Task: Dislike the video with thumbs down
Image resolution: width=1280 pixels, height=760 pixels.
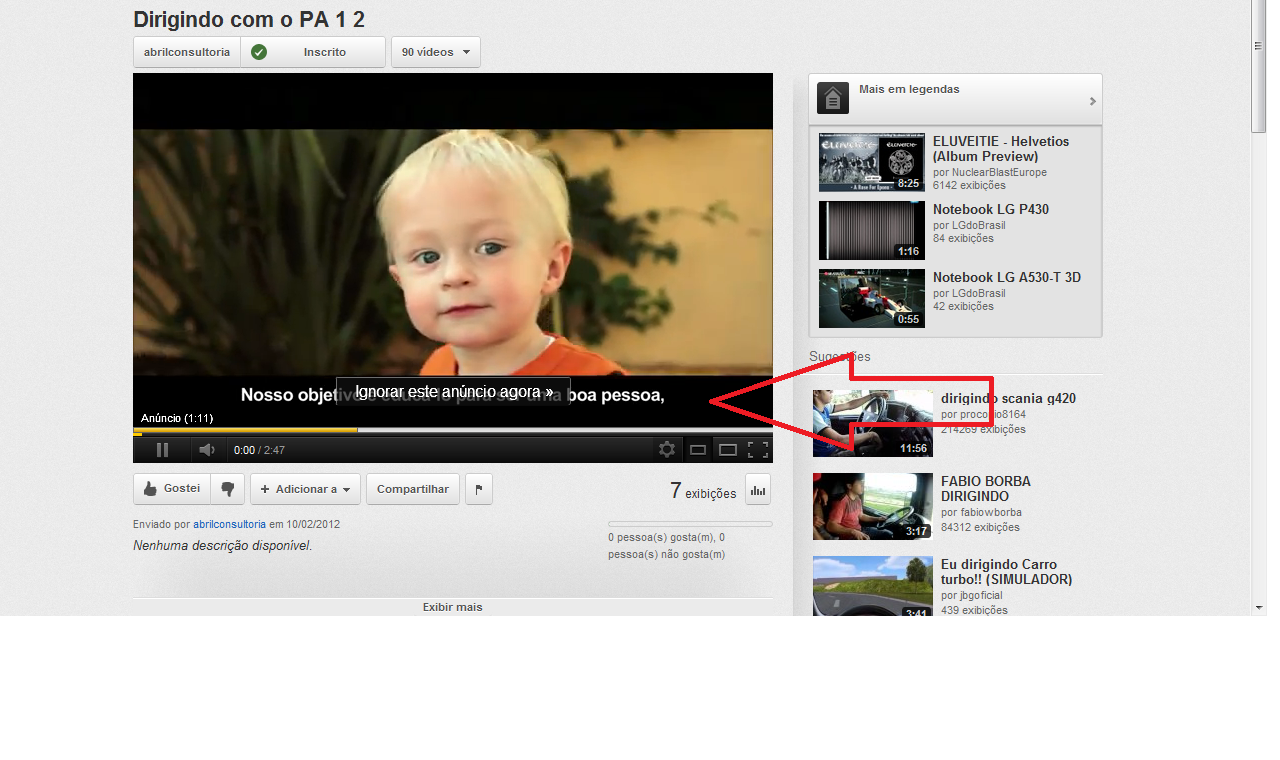Action: pos(228,489)
